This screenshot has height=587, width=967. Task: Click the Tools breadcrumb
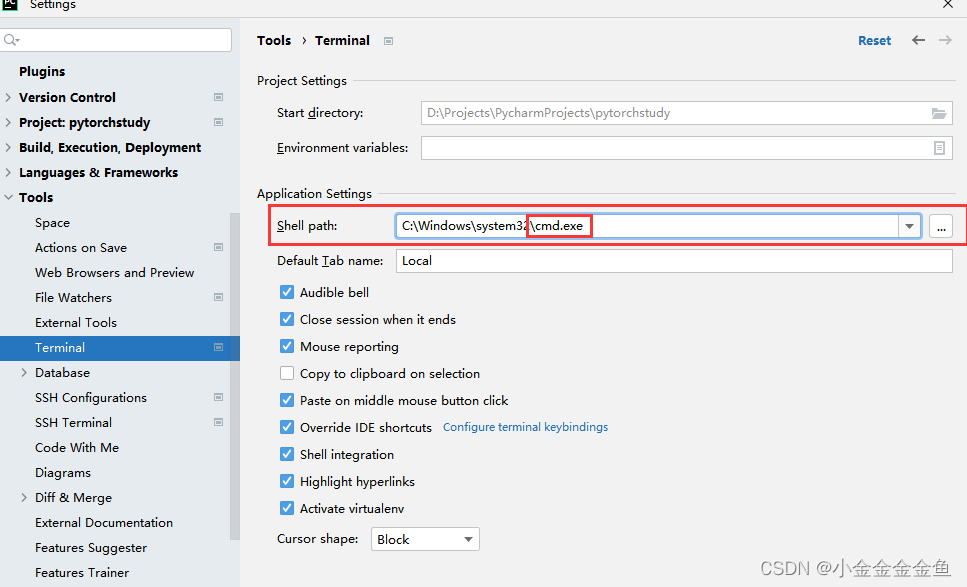[x=274, y=41]
